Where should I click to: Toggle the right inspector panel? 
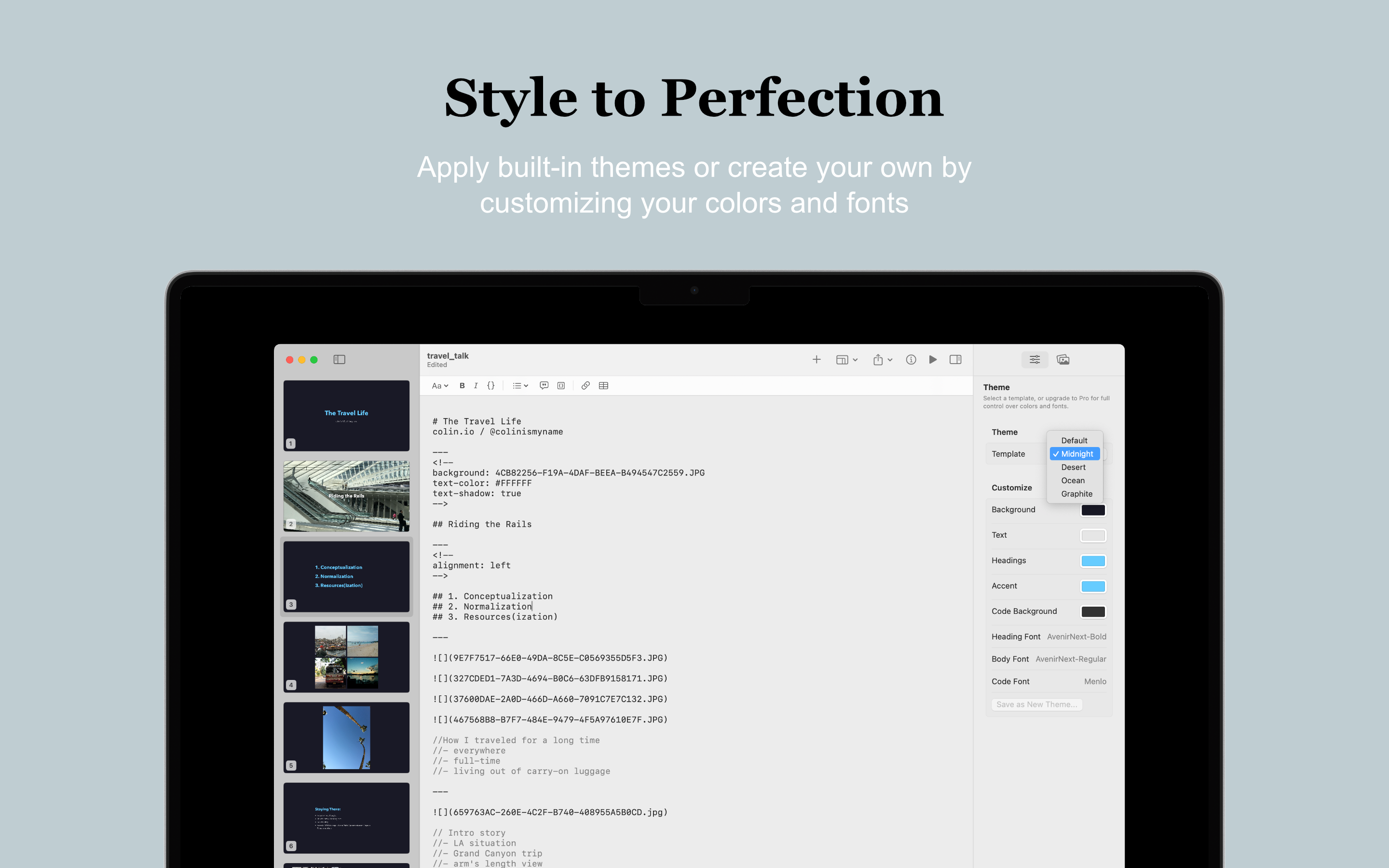point(955,359)
